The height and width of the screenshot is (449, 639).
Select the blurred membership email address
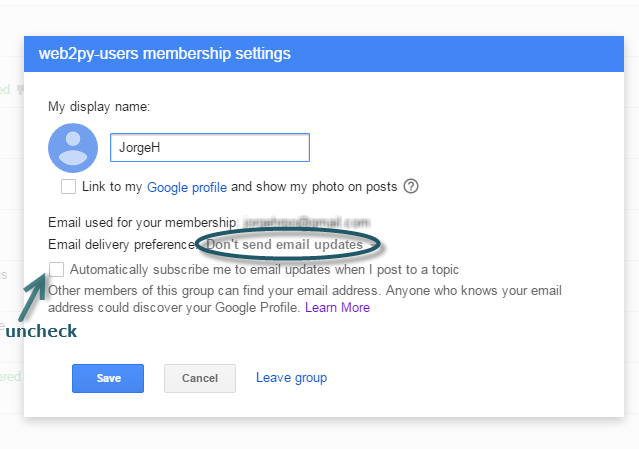click(x=305, y=222)
